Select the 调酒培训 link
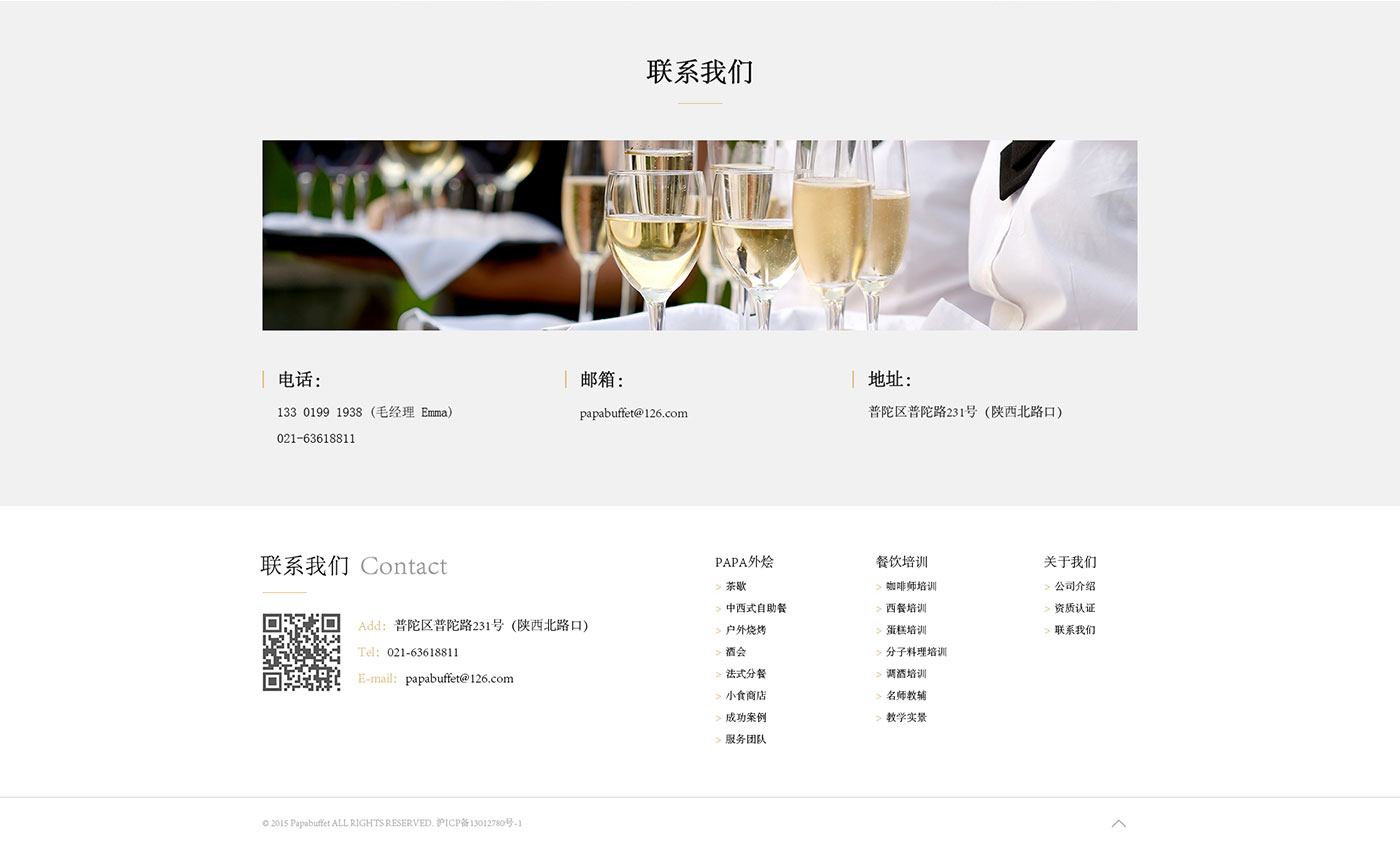This screenshot has width=1400, height=847. tap(905, 674)
